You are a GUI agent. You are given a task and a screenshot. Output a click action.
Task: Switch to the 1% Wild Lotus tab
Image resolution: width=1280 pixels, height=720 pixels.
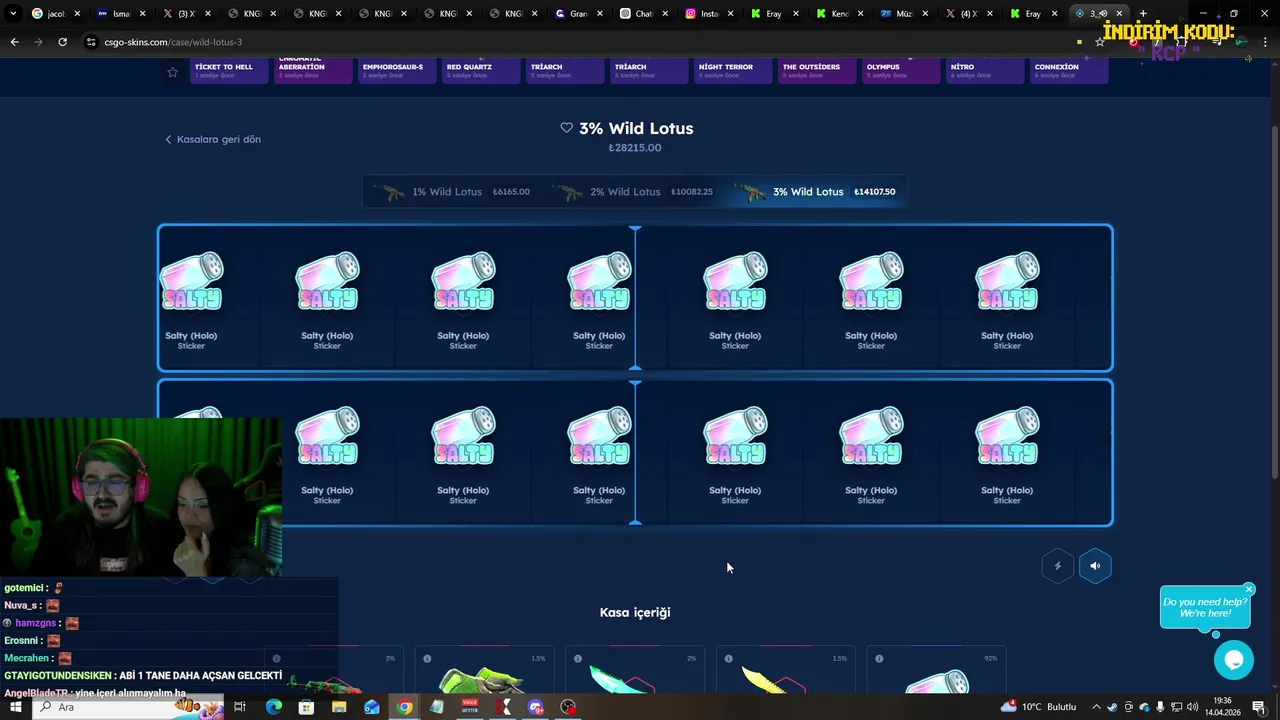tap(451, 192)
